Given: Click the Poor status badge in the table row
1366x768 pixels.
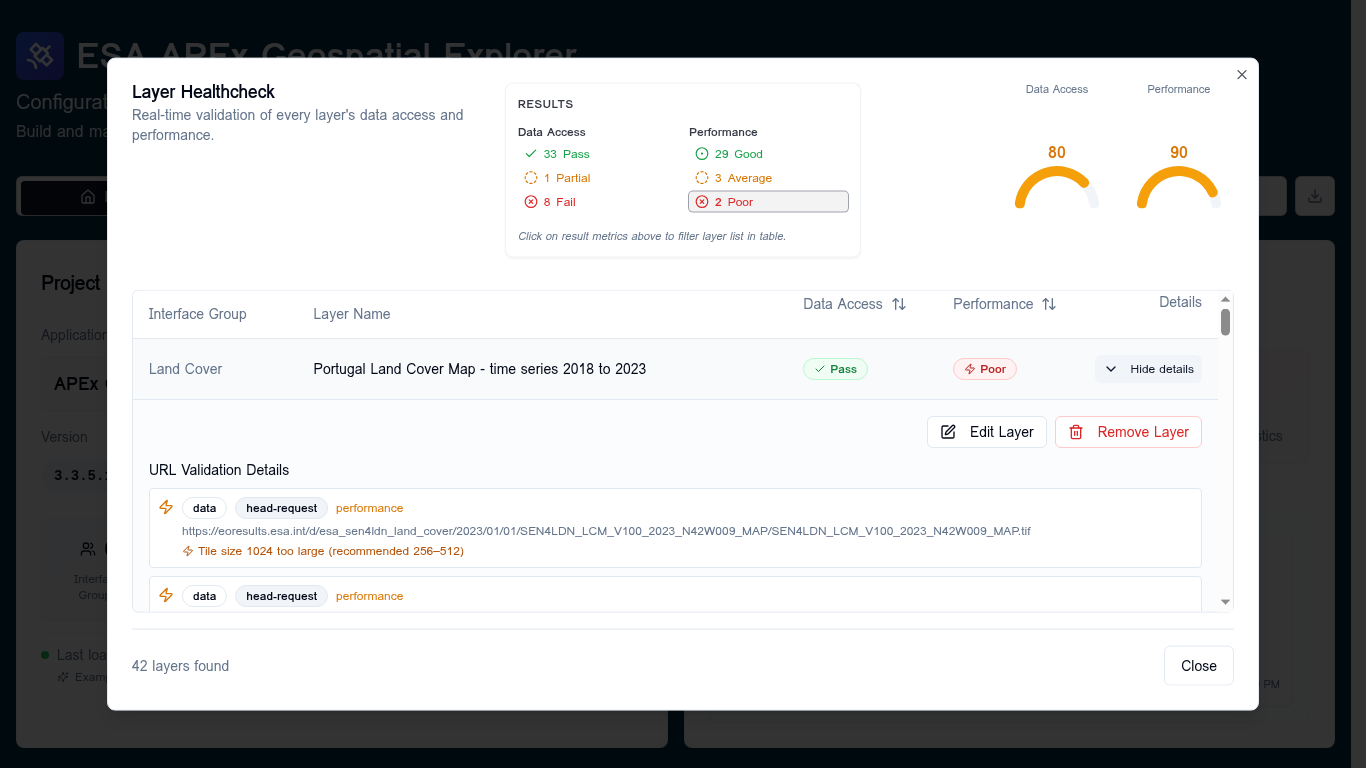Looking at the screenshot, I should click(x=985, y=369).
